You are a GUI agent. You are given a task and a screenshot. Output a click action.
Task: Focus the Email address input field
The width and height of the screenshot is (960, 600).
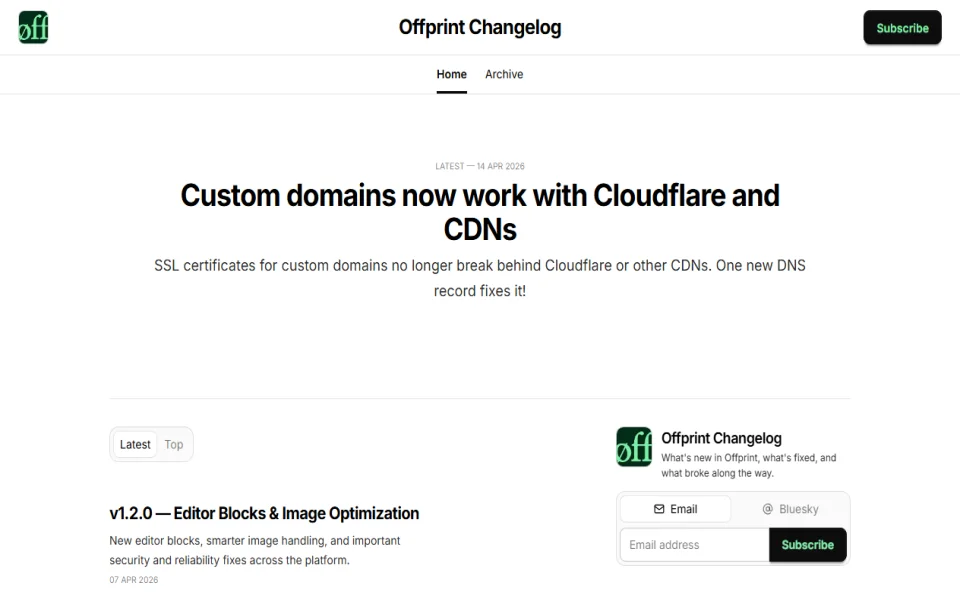click(694, 544)
